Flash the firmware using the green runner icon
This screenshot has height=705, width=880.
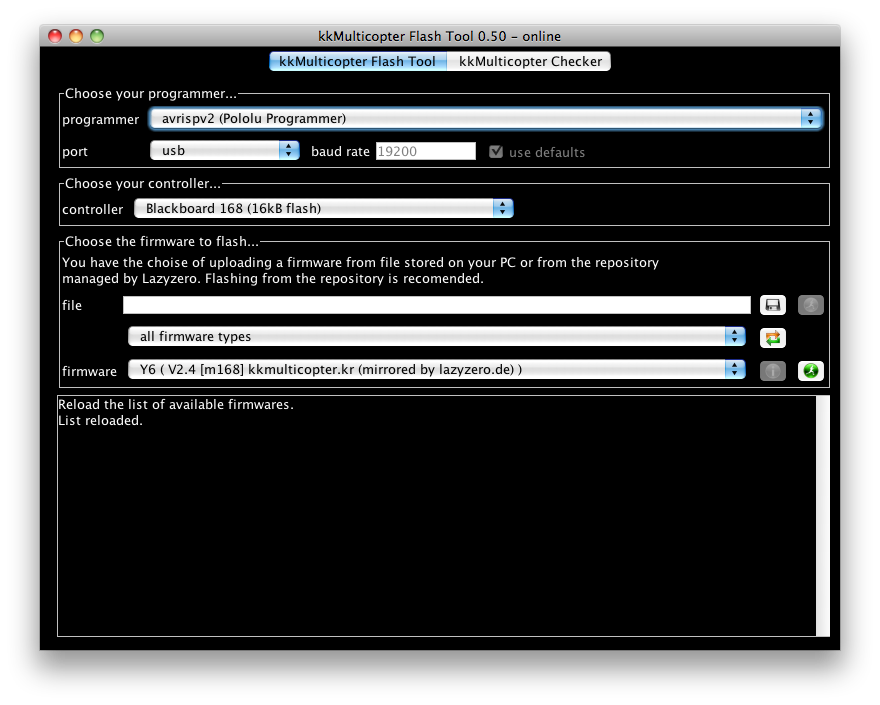[x=810, y=370]
